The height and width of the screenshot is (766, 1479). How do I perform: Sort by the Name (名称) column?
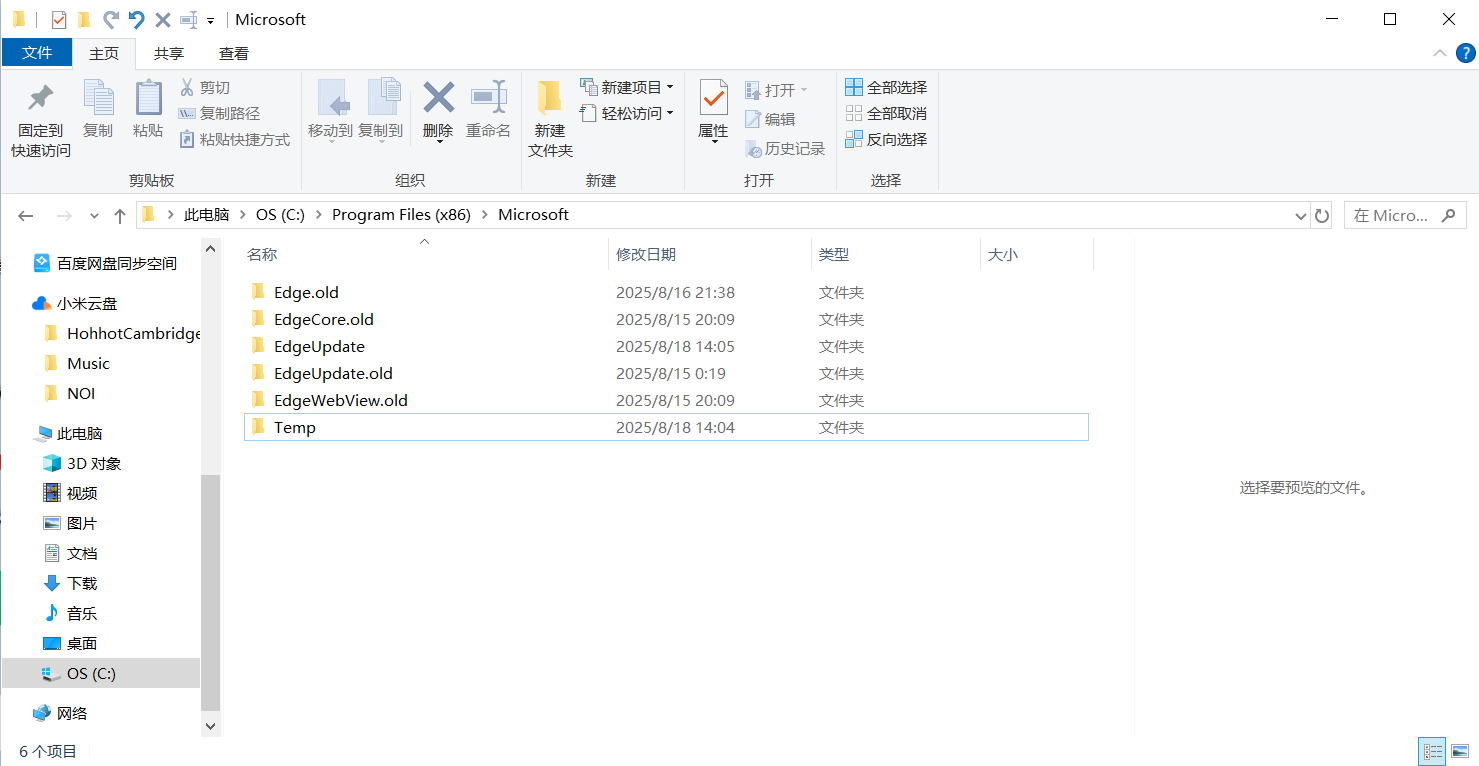(x=425, y=254)
